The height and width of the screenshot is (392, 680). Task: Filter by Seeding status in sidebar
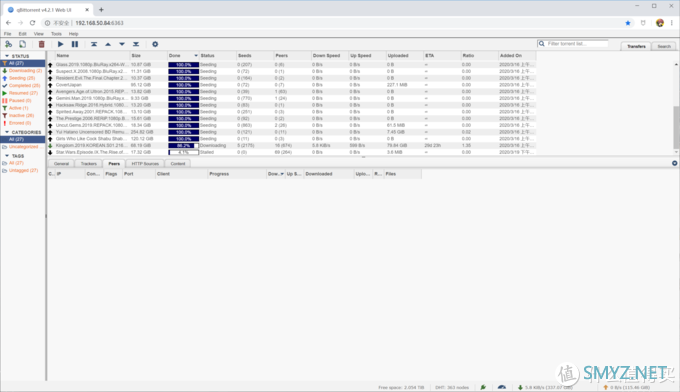click(23, 78)
